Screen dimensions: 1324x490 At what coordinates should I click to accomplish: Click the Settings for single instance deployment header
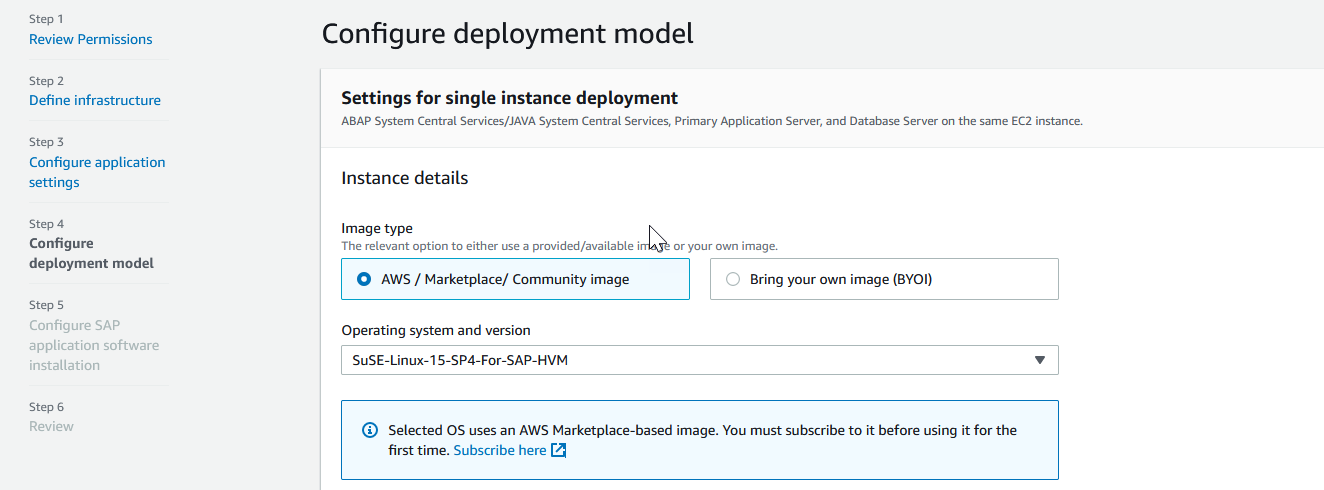click(509, 98)
